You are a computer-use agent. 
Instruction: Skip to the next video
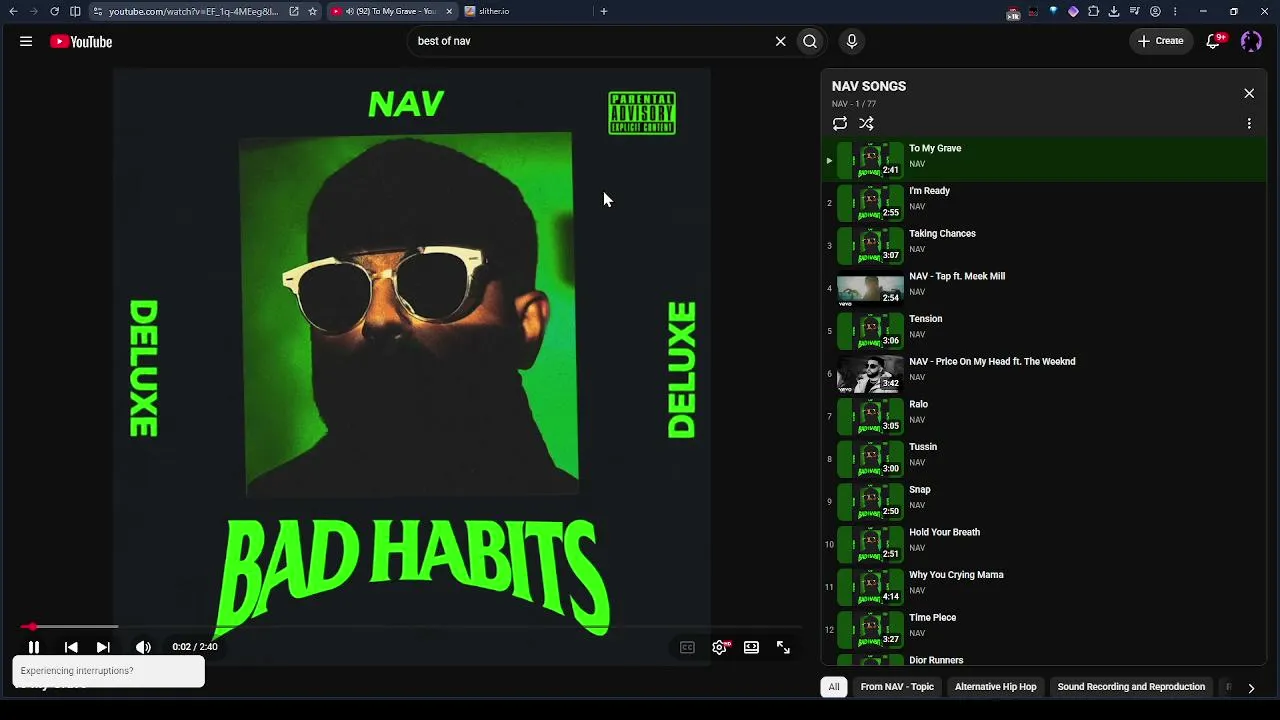103,647
